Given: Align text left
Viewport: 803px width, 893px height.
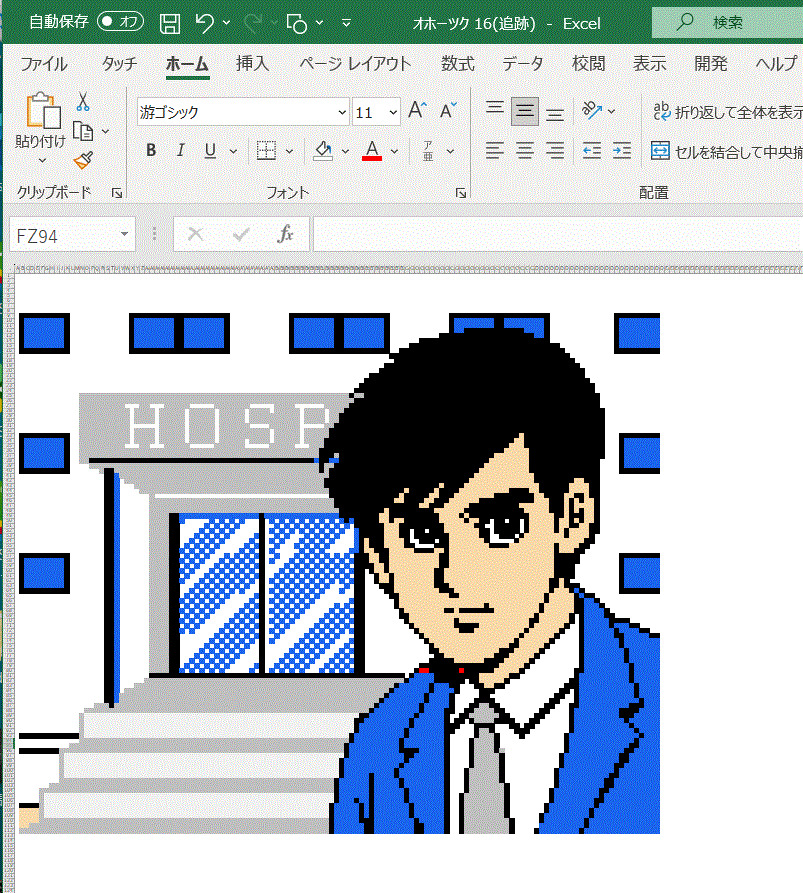Looking at the screenshot, I should [x=495, y=150].
